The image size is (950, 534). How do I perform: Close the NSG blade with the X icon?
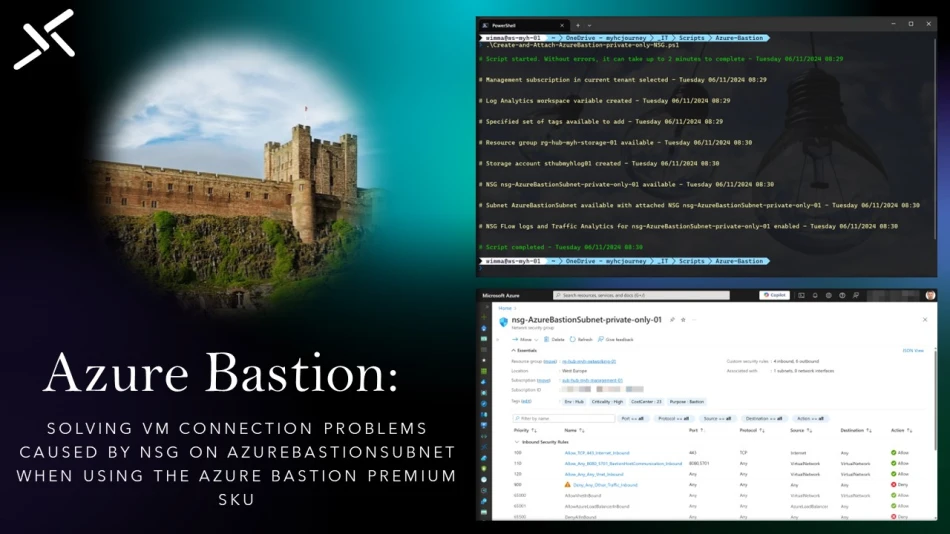pos(925,320)
